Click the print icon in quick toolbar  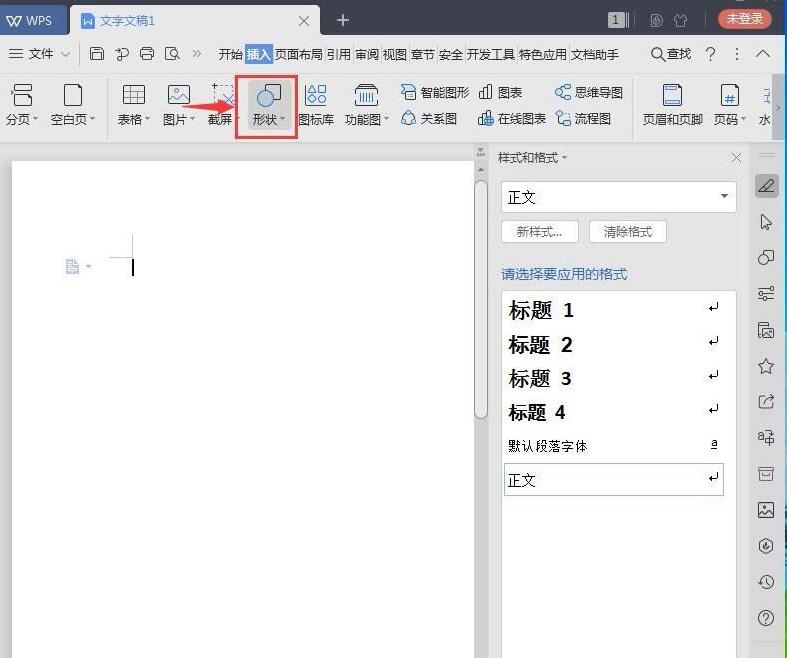point(147,53)
